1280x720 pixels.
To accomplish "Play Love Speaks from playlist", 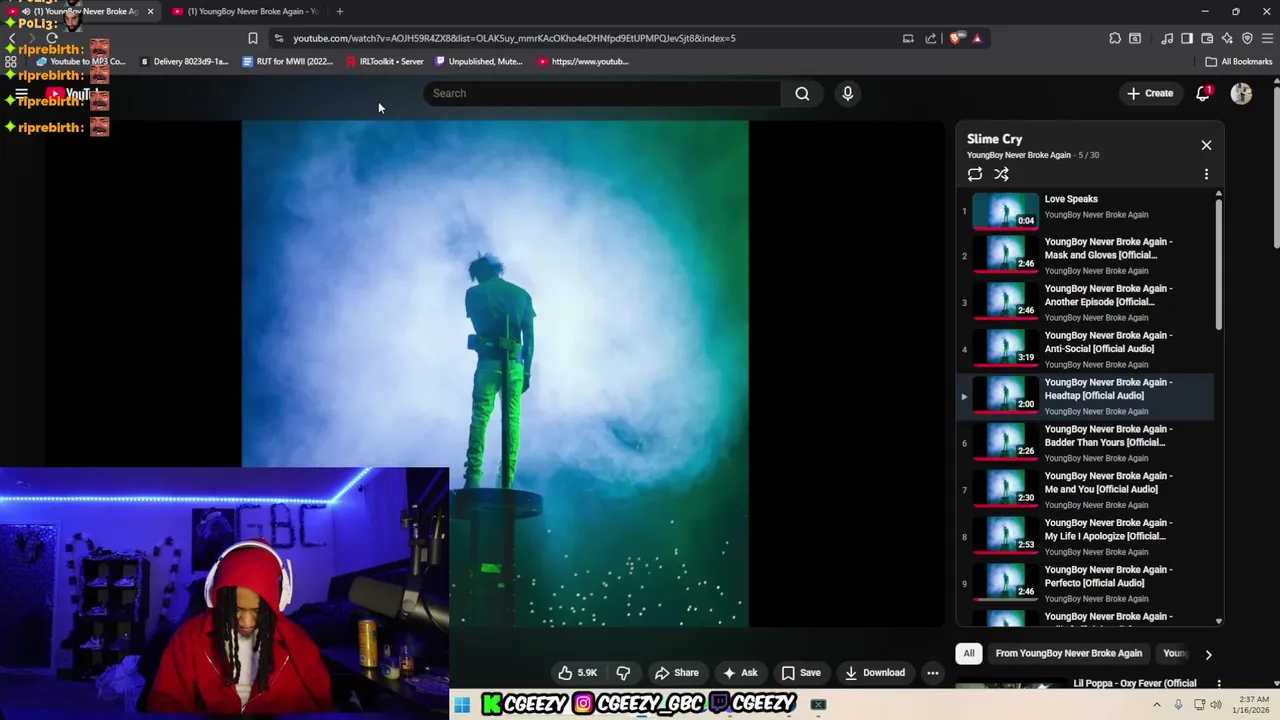I will coord(1085,209).
